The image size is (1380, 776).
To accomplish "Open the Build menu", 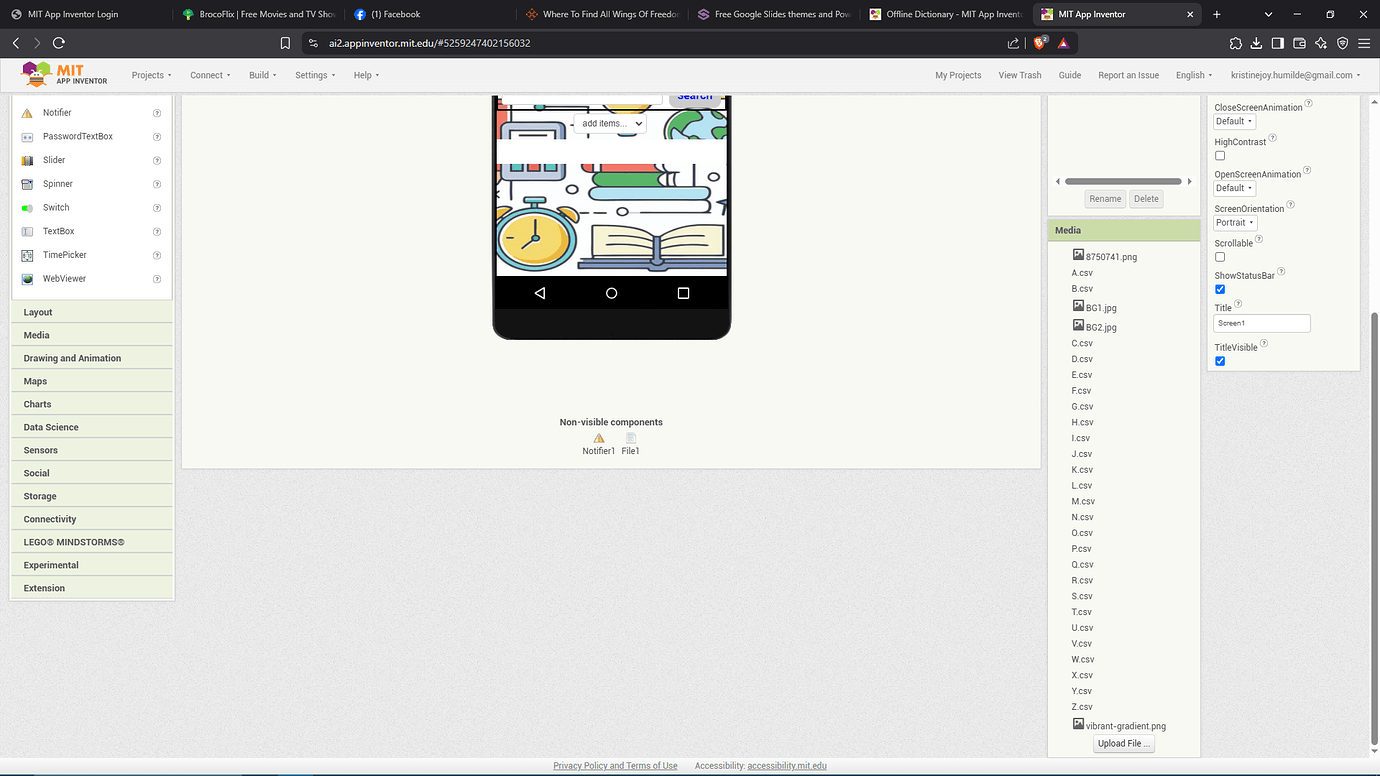I will coord(262,75).
